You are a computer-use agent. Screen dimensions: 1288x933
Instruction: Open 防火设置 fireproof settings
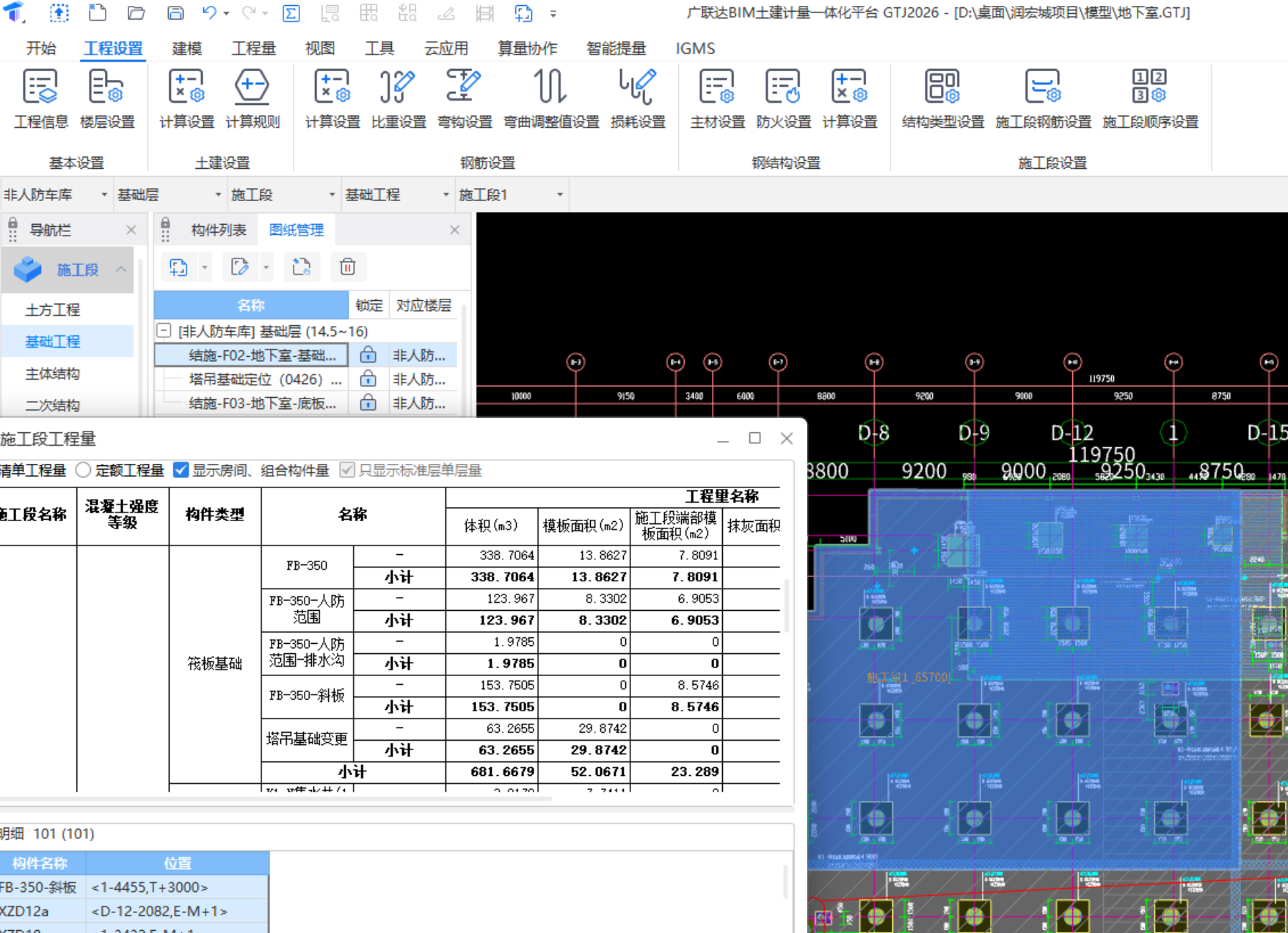[x=783, y=99]
